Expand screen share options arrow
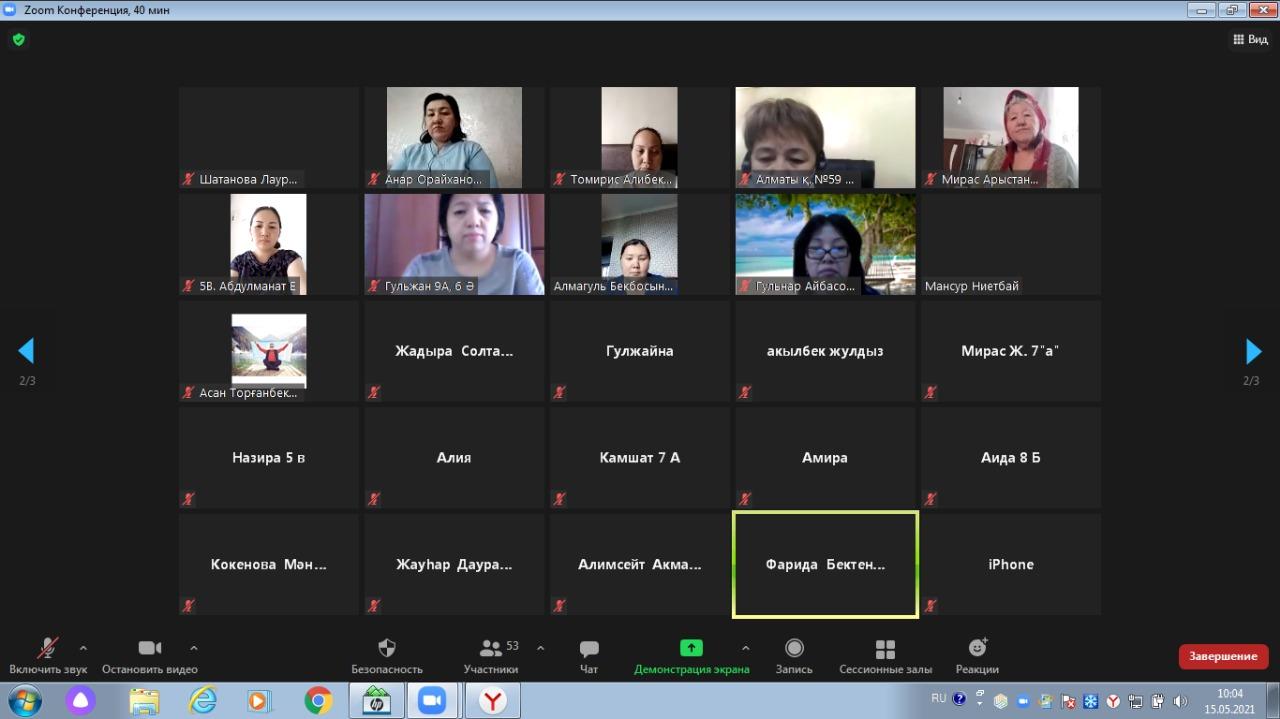The width and height of the screenshot is (1280, 719). click(x=745, y=648)
